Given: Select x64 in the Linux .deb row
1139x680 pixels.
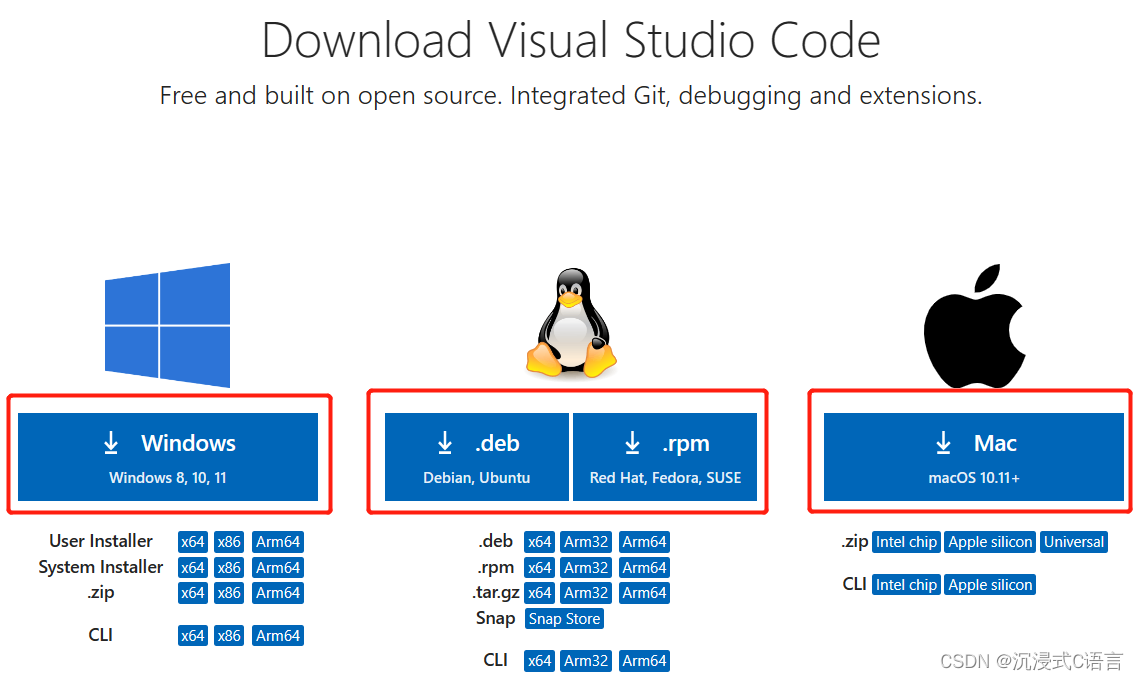Looking at the screenshot, I should [x=539, y=542].
